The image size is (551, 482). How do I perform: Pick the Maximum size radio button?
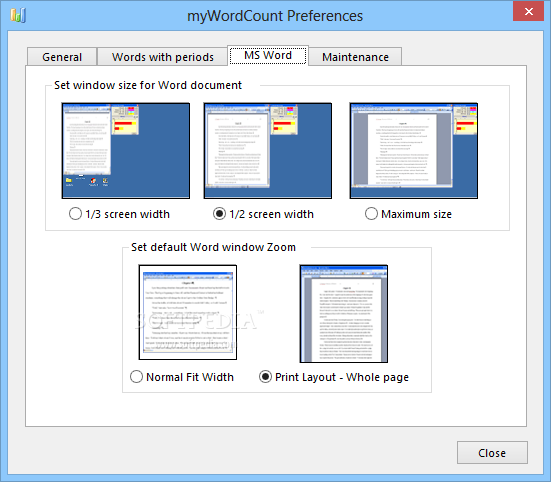371,214
